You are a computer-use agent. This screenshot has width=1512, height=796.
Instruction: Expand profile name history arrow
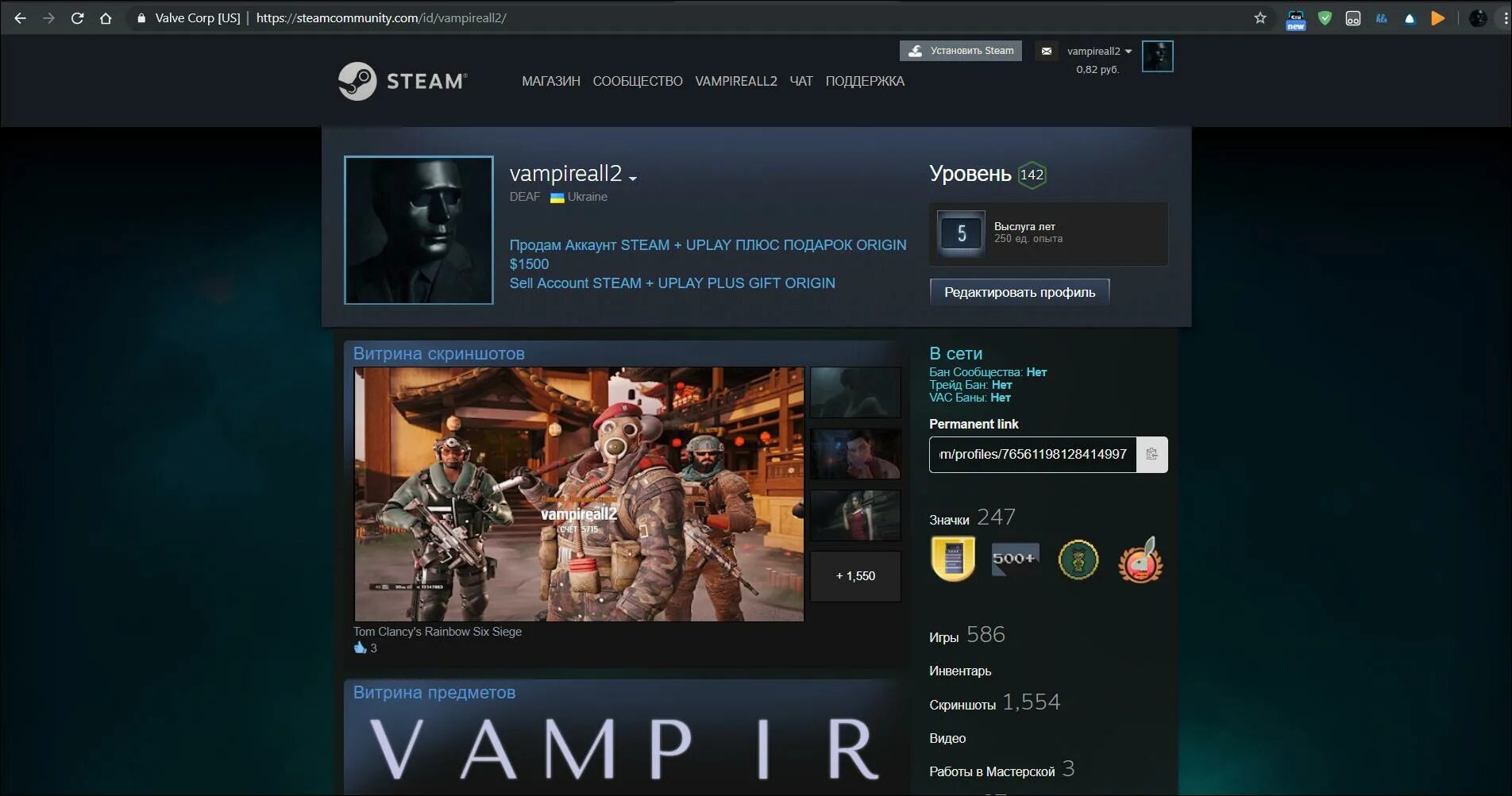tap(633, 179)
